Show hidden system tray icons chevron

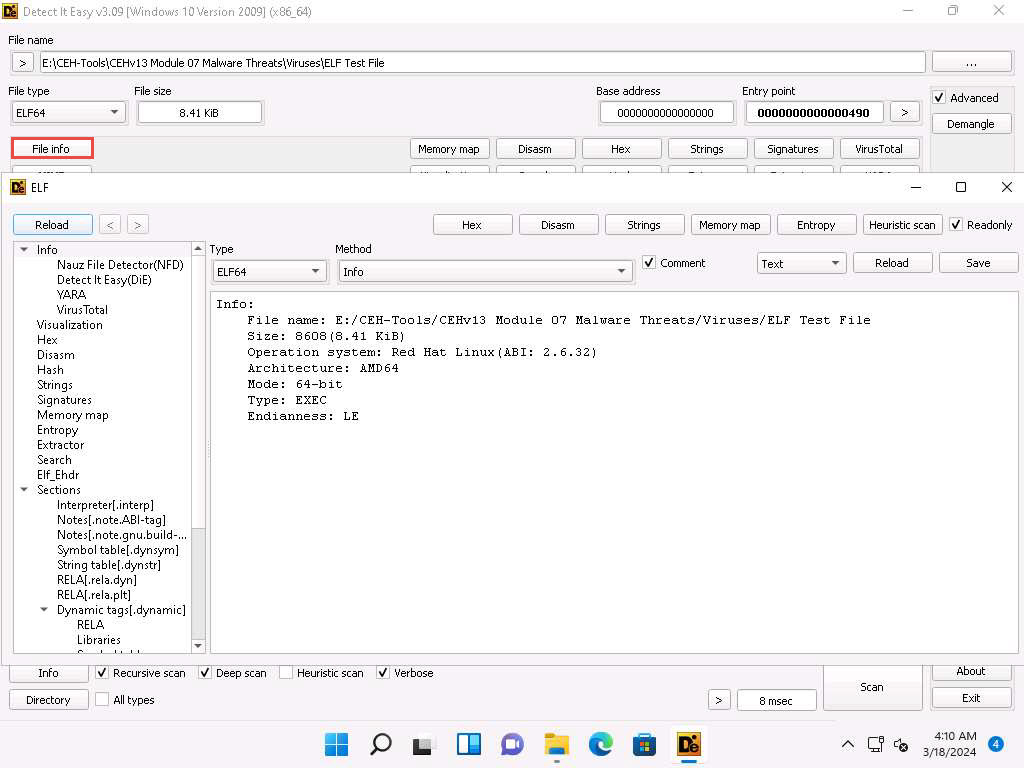(x=848, y=744)
